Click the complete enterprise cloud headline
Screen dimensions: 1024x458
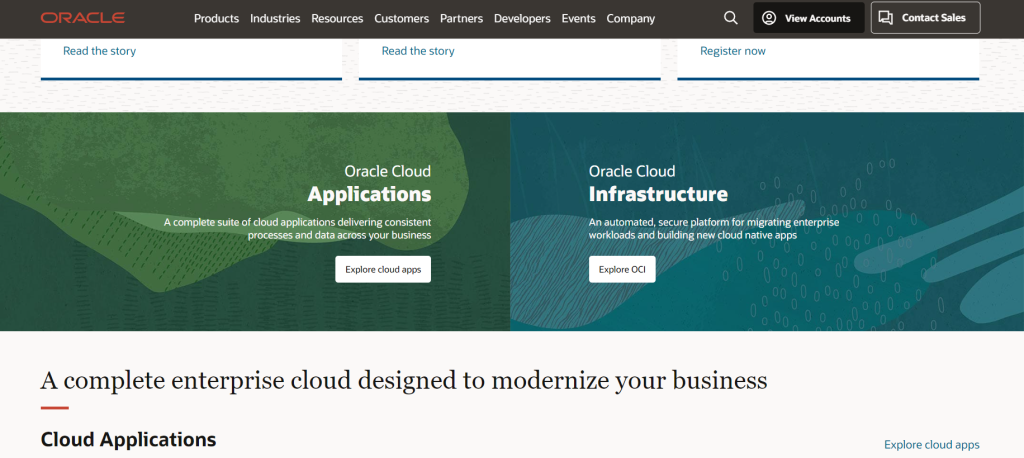click(x=404, y=381)
